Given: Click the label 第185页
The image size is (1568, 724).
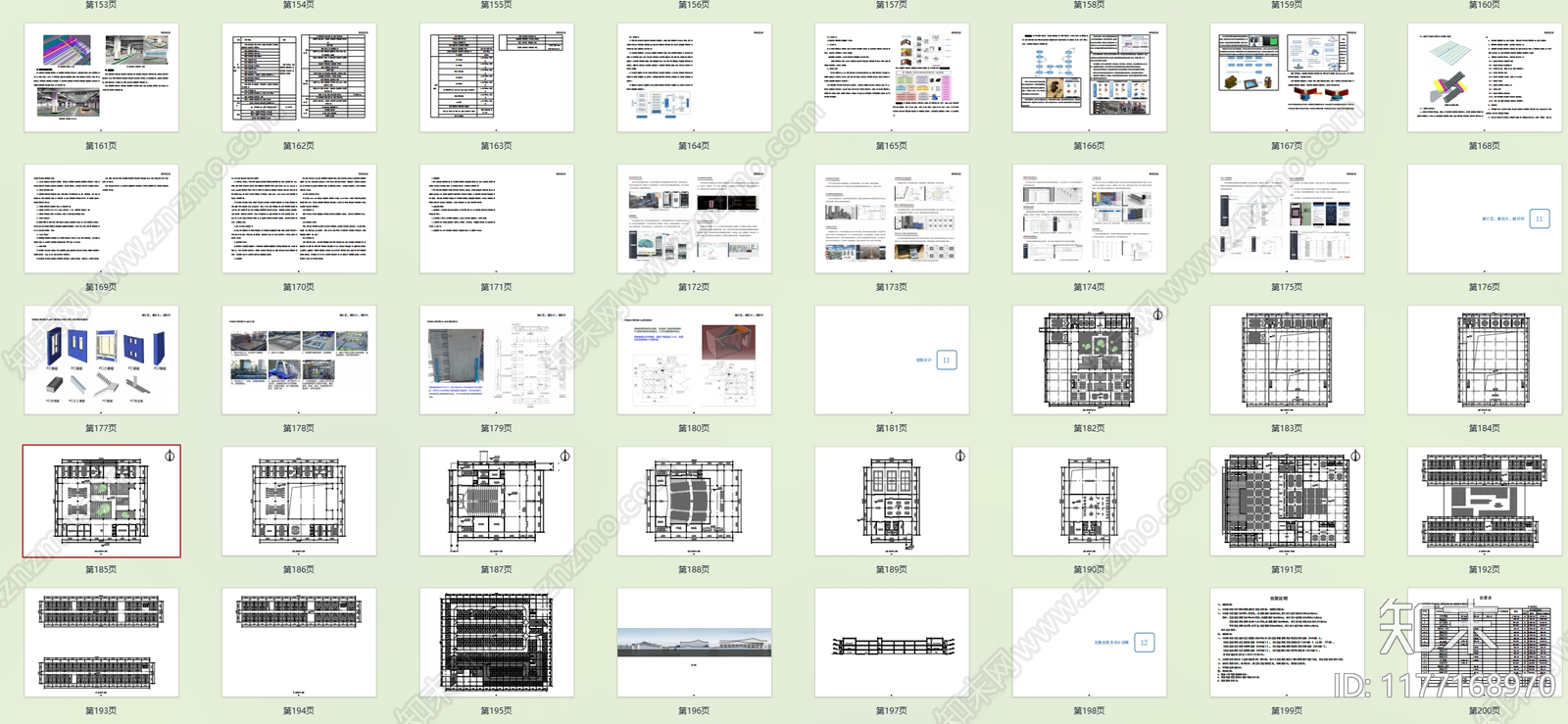Looking at the screenshot, I should pos(101,569).
